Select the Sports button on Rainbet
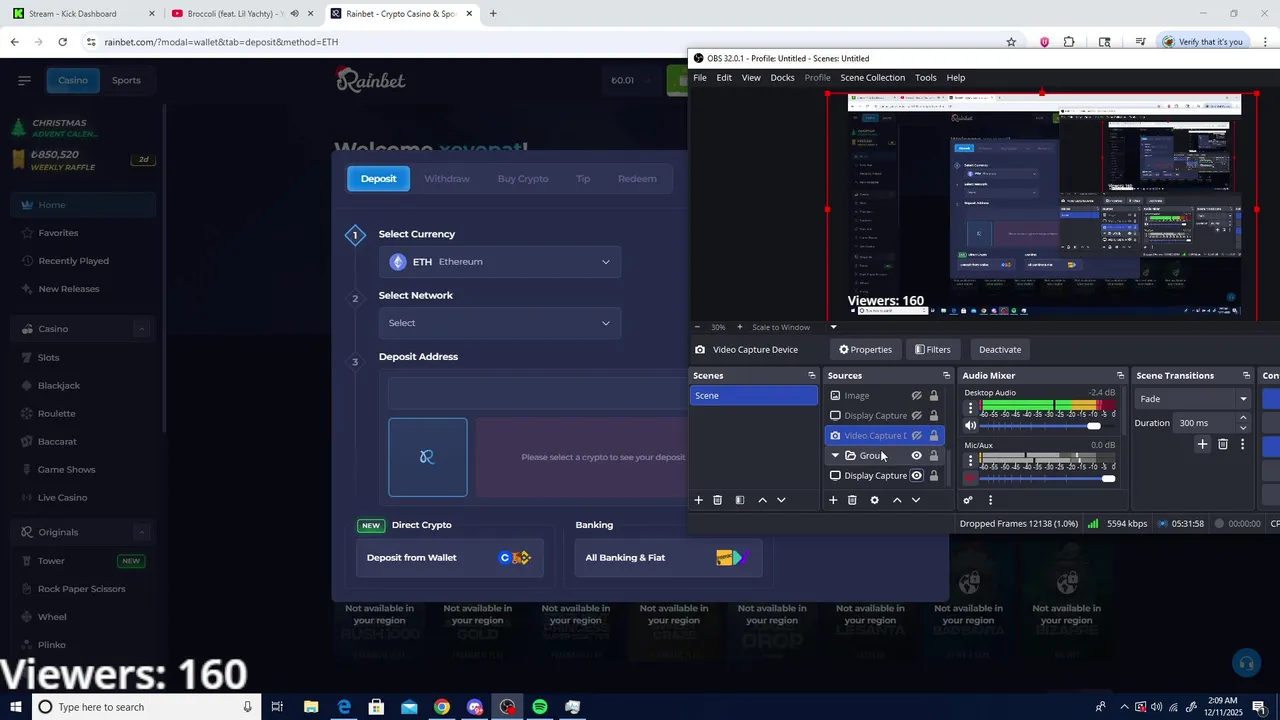1280x720 pixels. coord(126,80)
